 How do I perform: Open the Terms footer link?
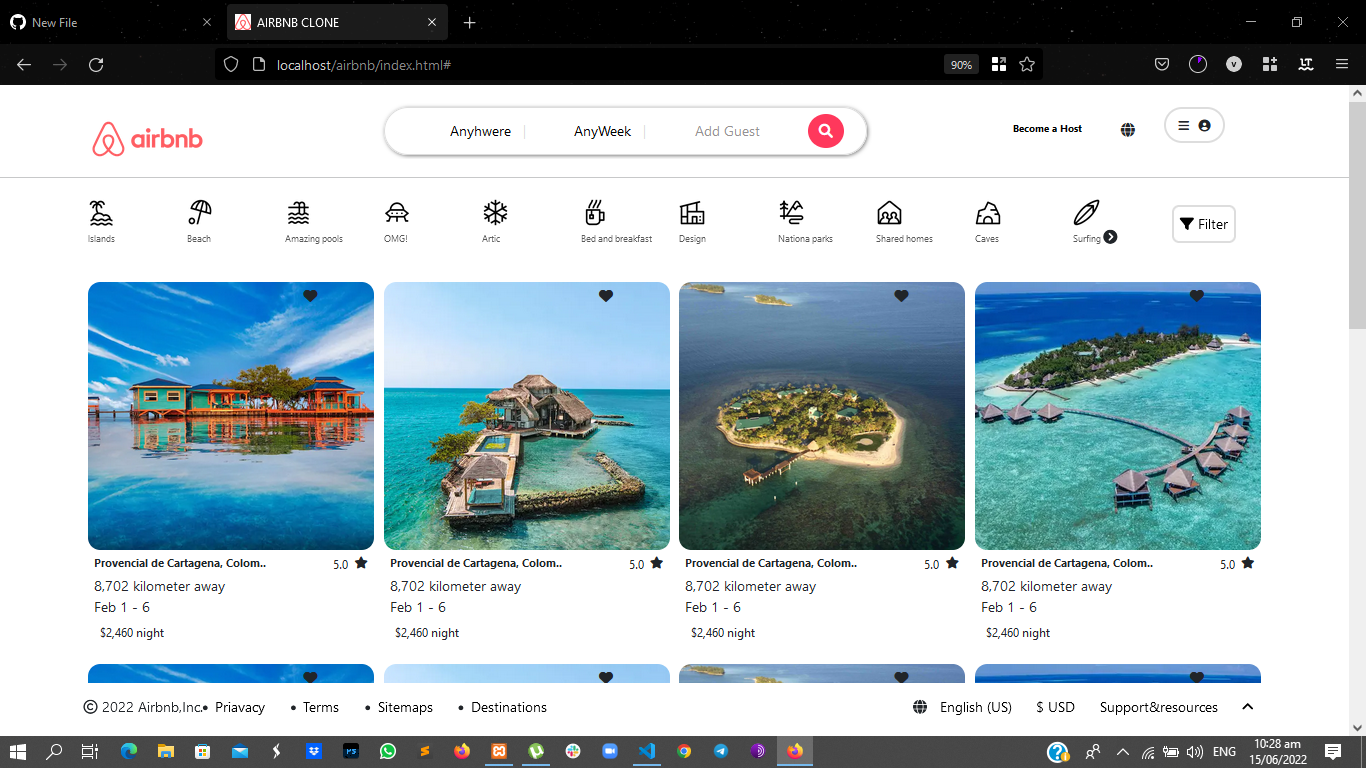point(321,707)
